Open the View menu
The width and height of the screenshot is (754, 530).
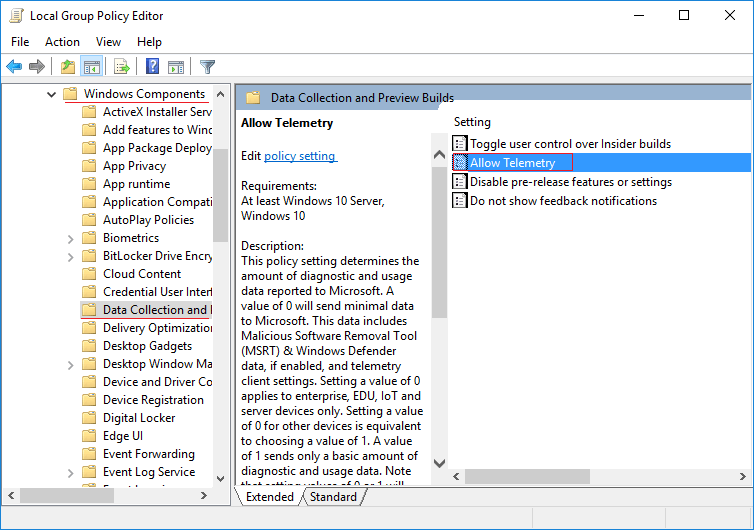point(108,42)
